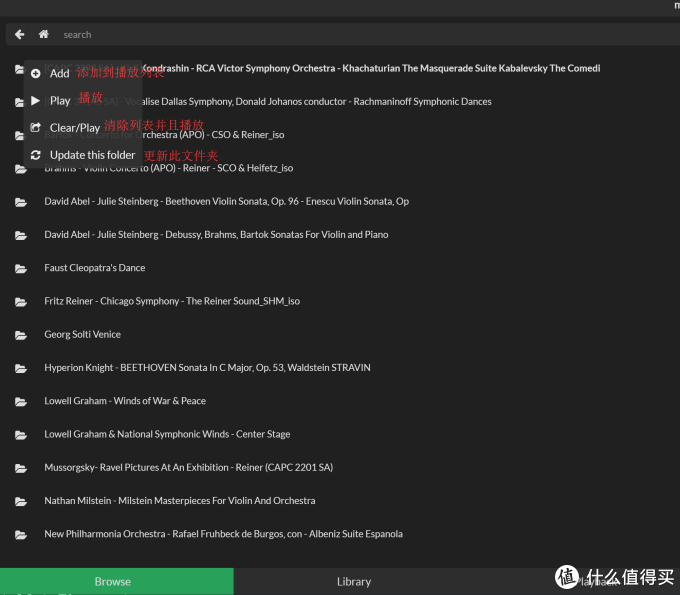Image resolution: width=680 pixels, height=595 pixels.
Task: Go to the home directory icon
Action: coord(43,34)
